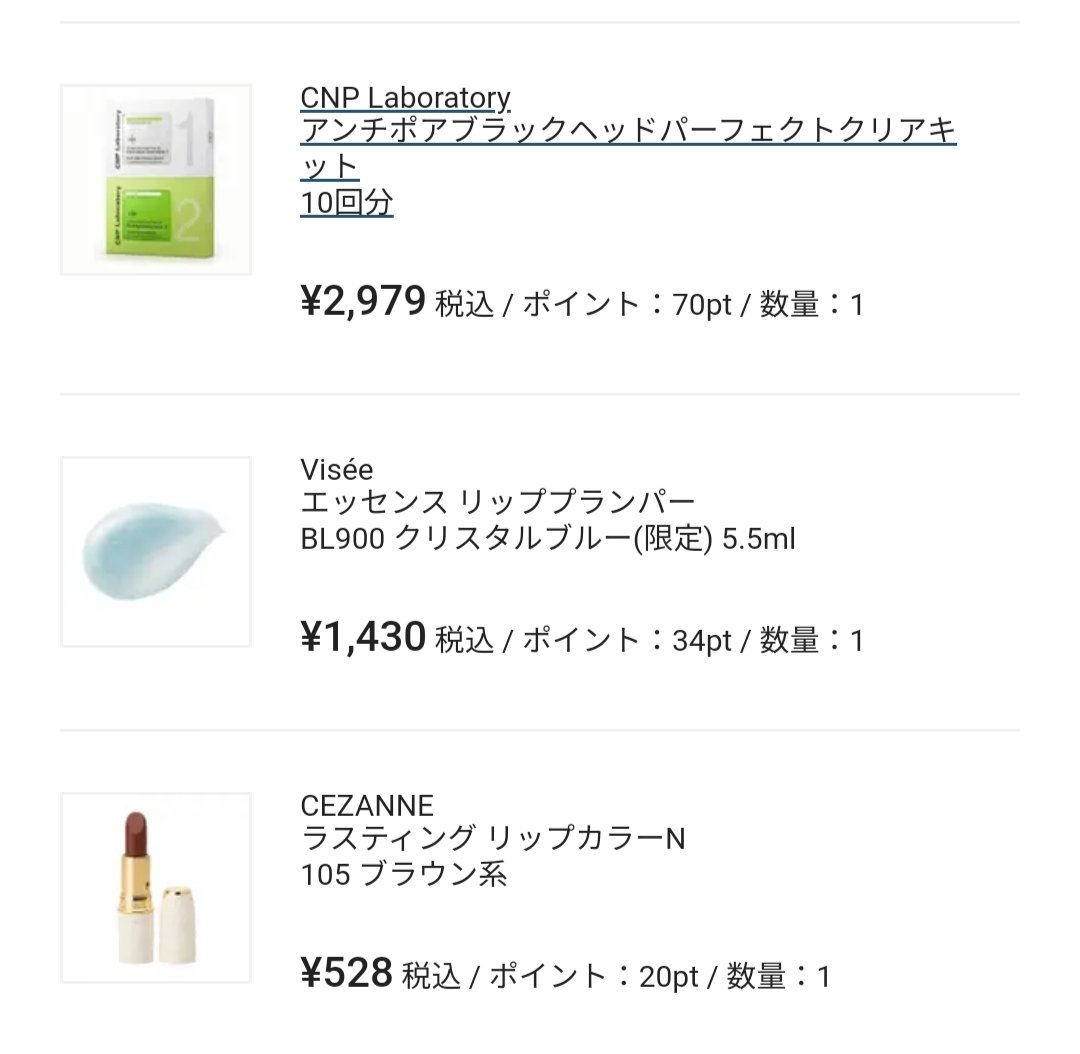Click the ¥2,979 price

coord(363,301)
